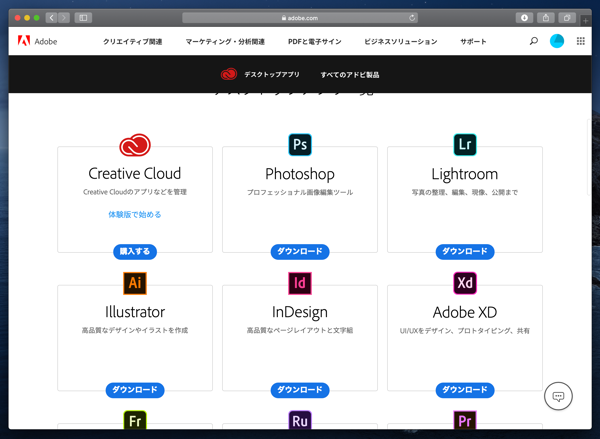Image resolution: width=600 pixels, height=439 pixels.
Task: Click the Premiere Pro Pr icon
Action: click(x=465, y=419)
